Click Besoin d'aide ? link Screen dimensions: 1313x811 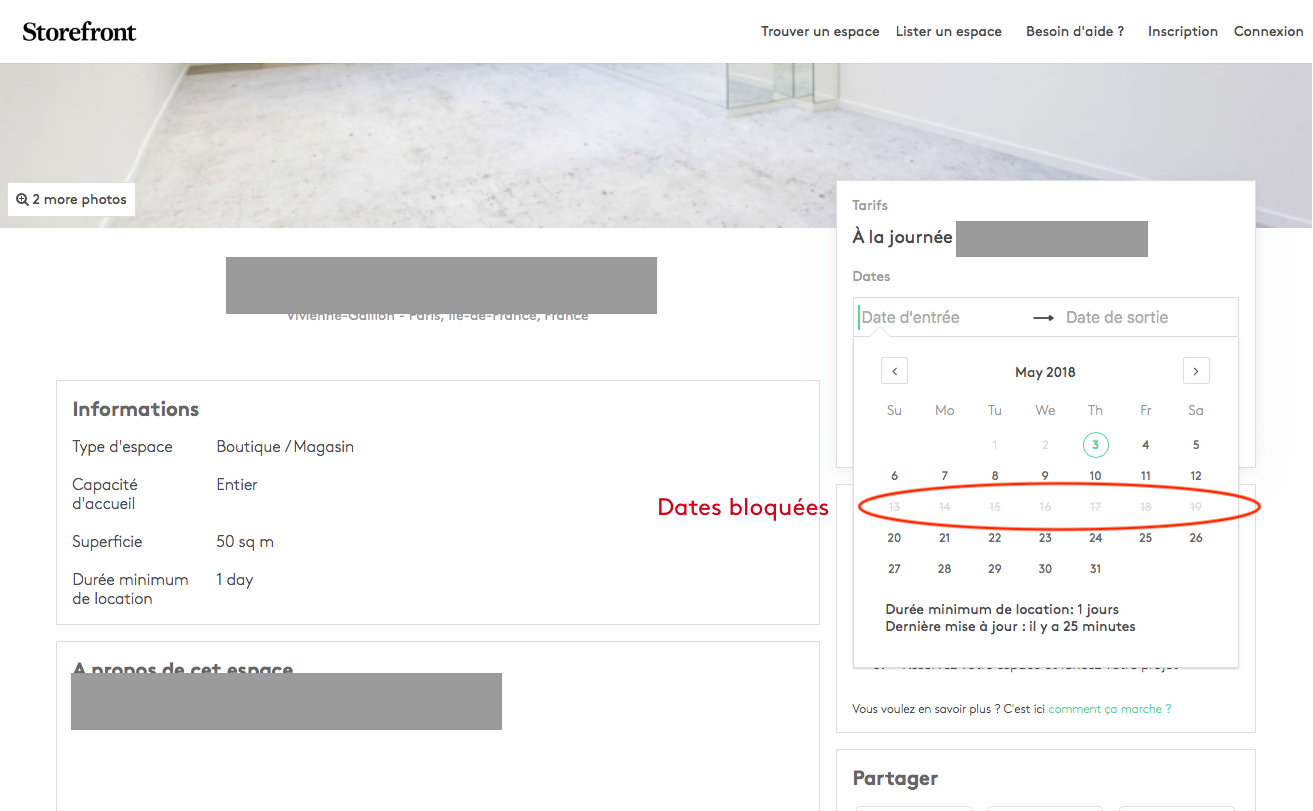1075,31
